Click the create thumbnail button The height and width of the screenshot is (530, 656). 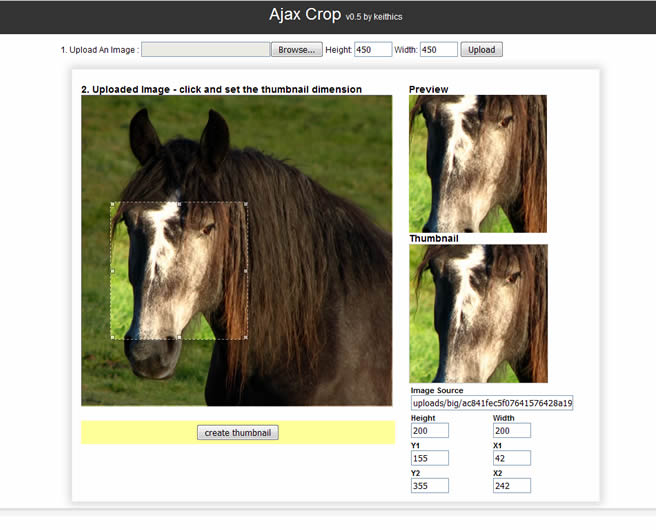tap(238, 433)
